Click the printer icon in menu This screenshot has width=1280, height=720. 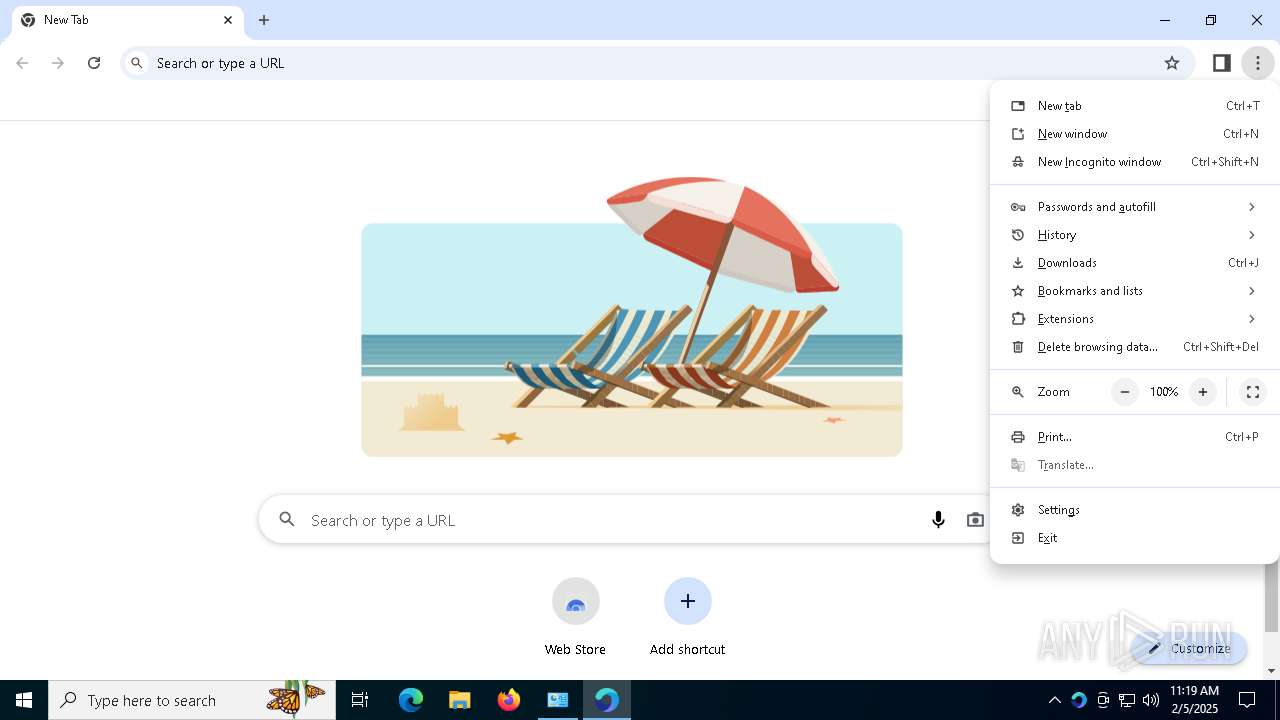point(1018,437)
